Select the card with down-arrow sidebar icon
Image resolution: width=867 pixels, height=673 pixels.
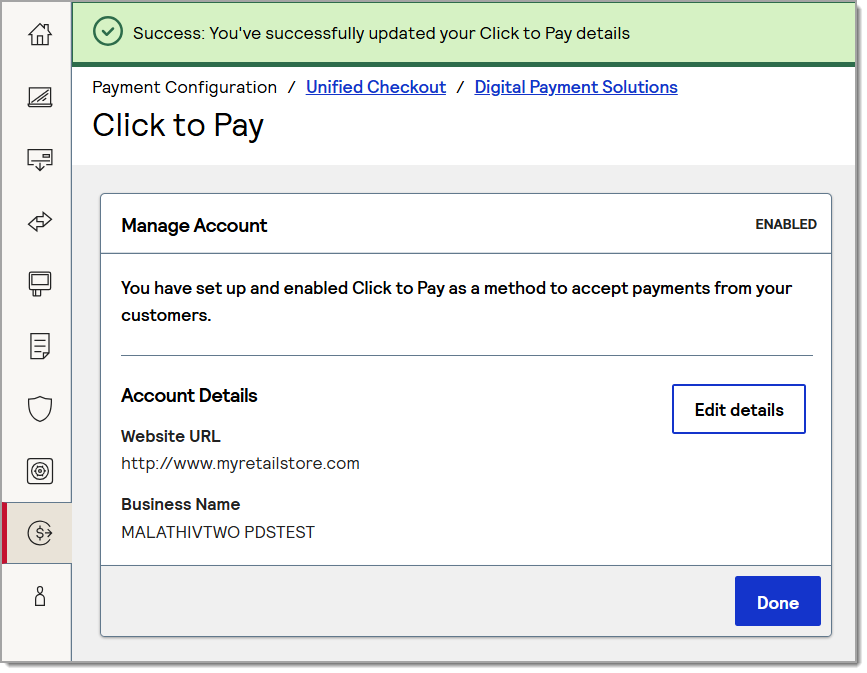click(39, 159)
